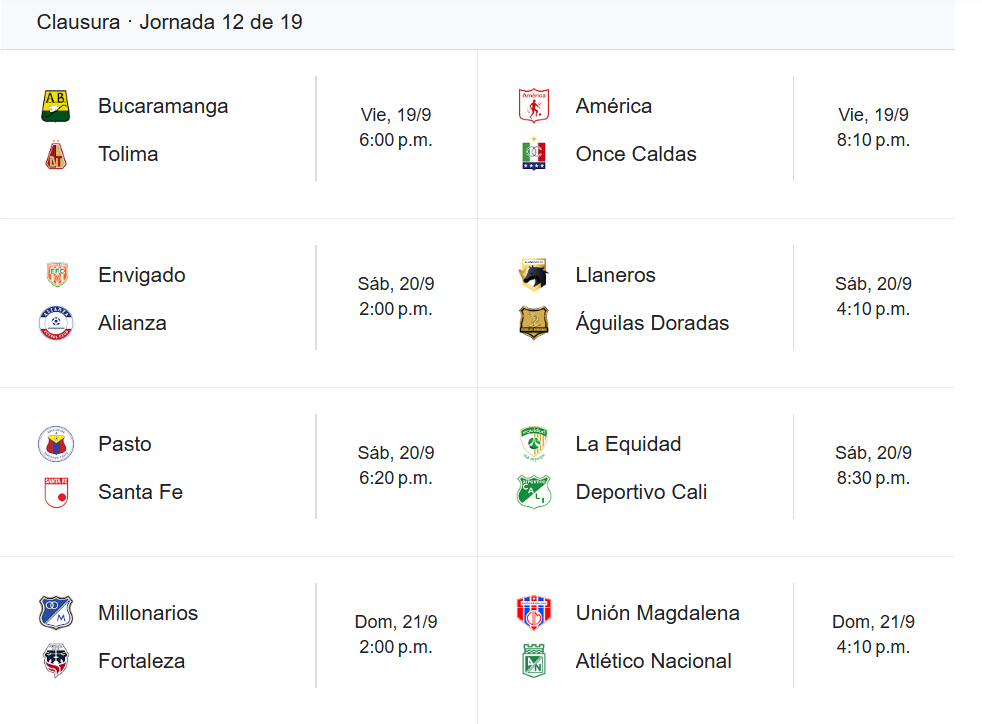Open the La Equidad team link
The image size is (982, 724).
pos(628,443)
